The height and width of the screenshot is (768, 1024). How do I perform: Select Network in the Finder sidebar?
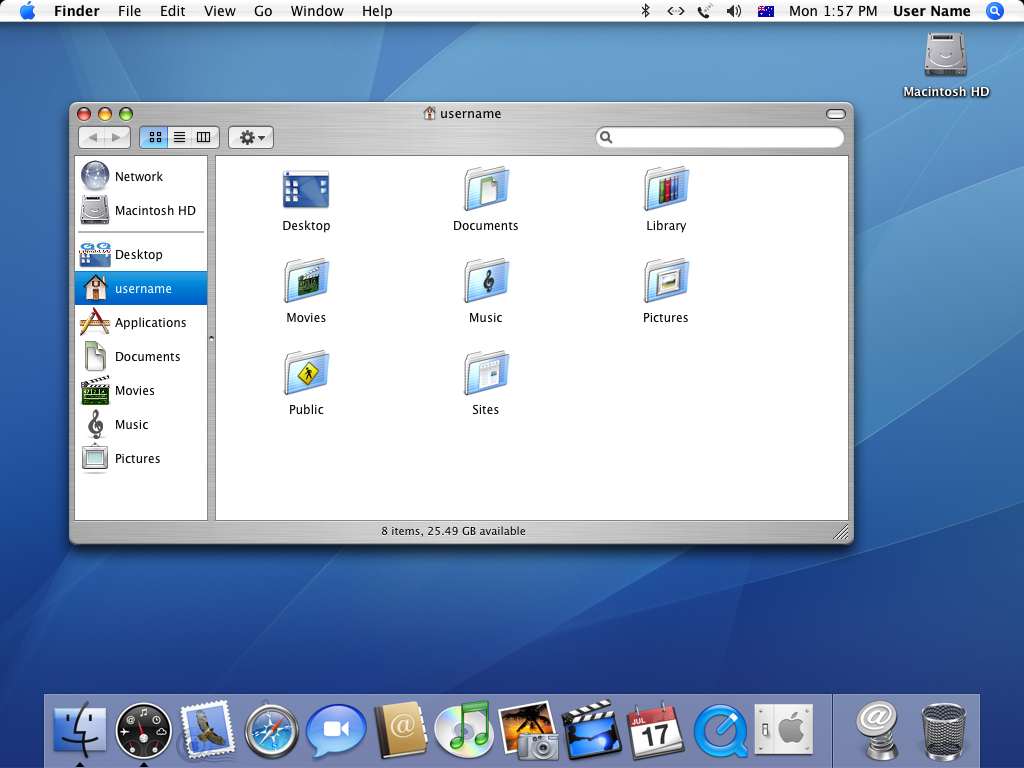tap(141, 176)
